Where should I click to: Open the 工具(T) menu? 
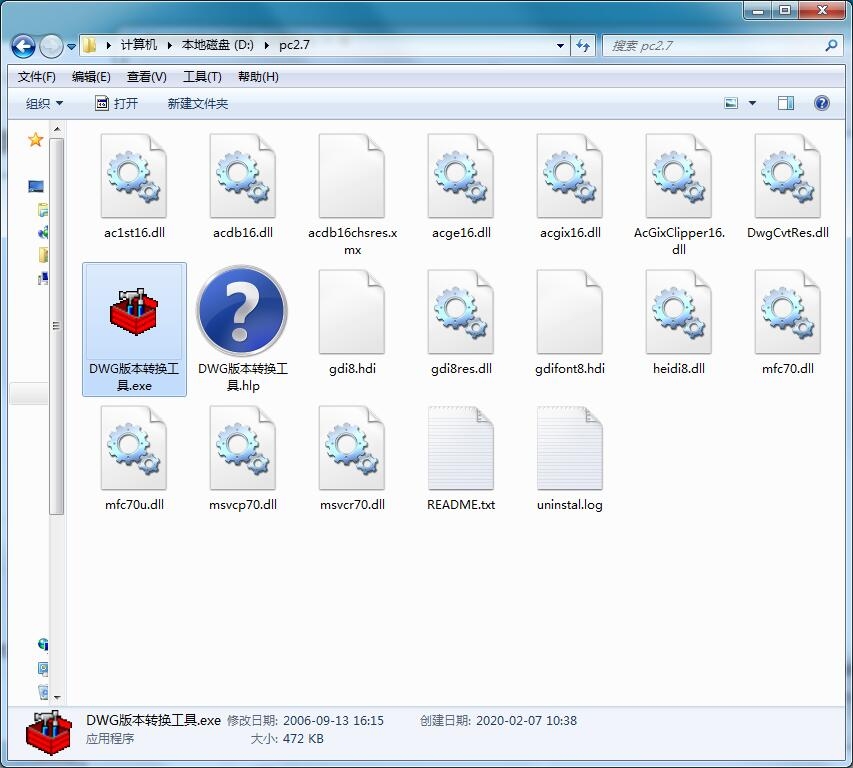point(202,77)
